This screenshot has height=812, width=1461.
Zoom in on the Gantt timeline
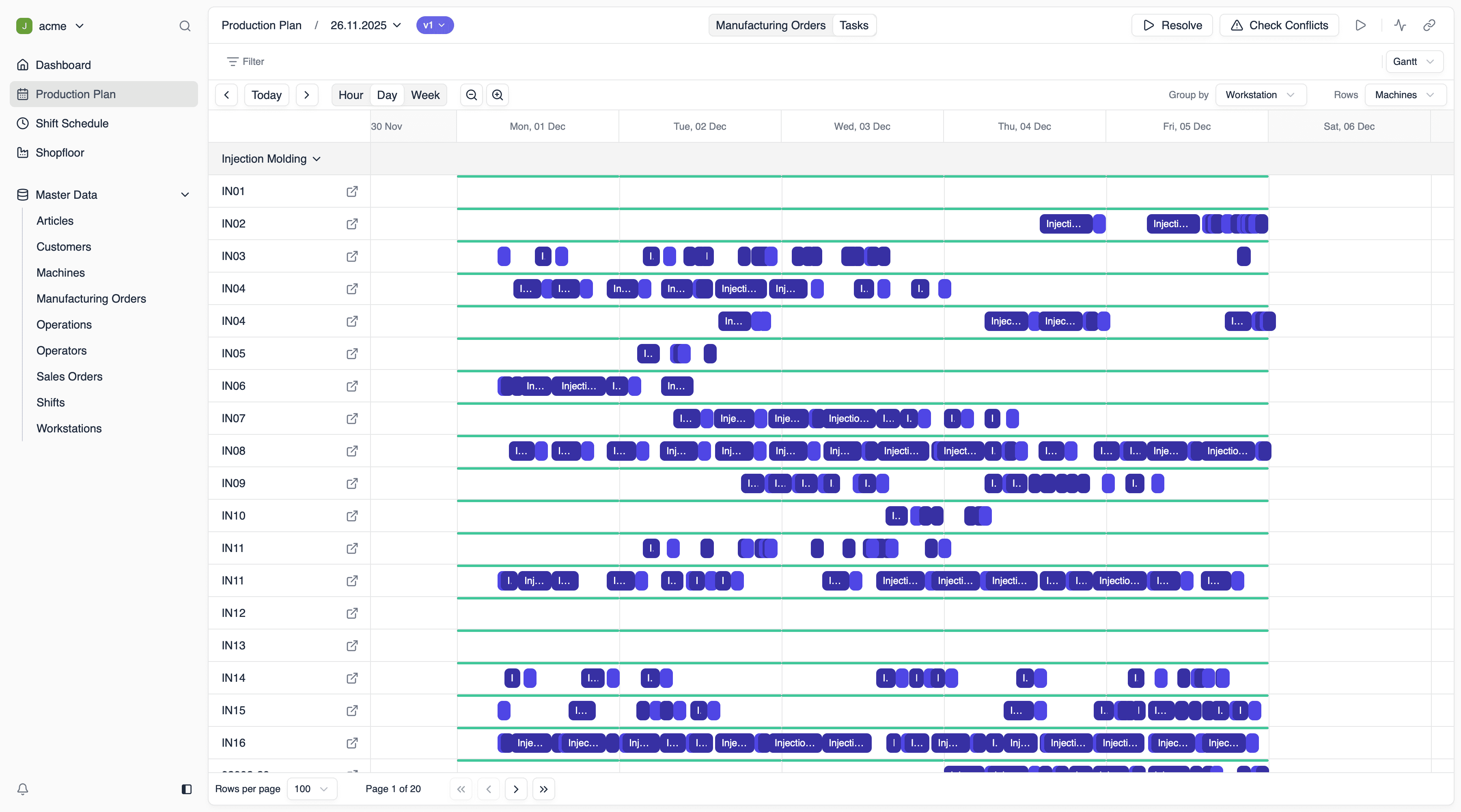coord(498,95)
